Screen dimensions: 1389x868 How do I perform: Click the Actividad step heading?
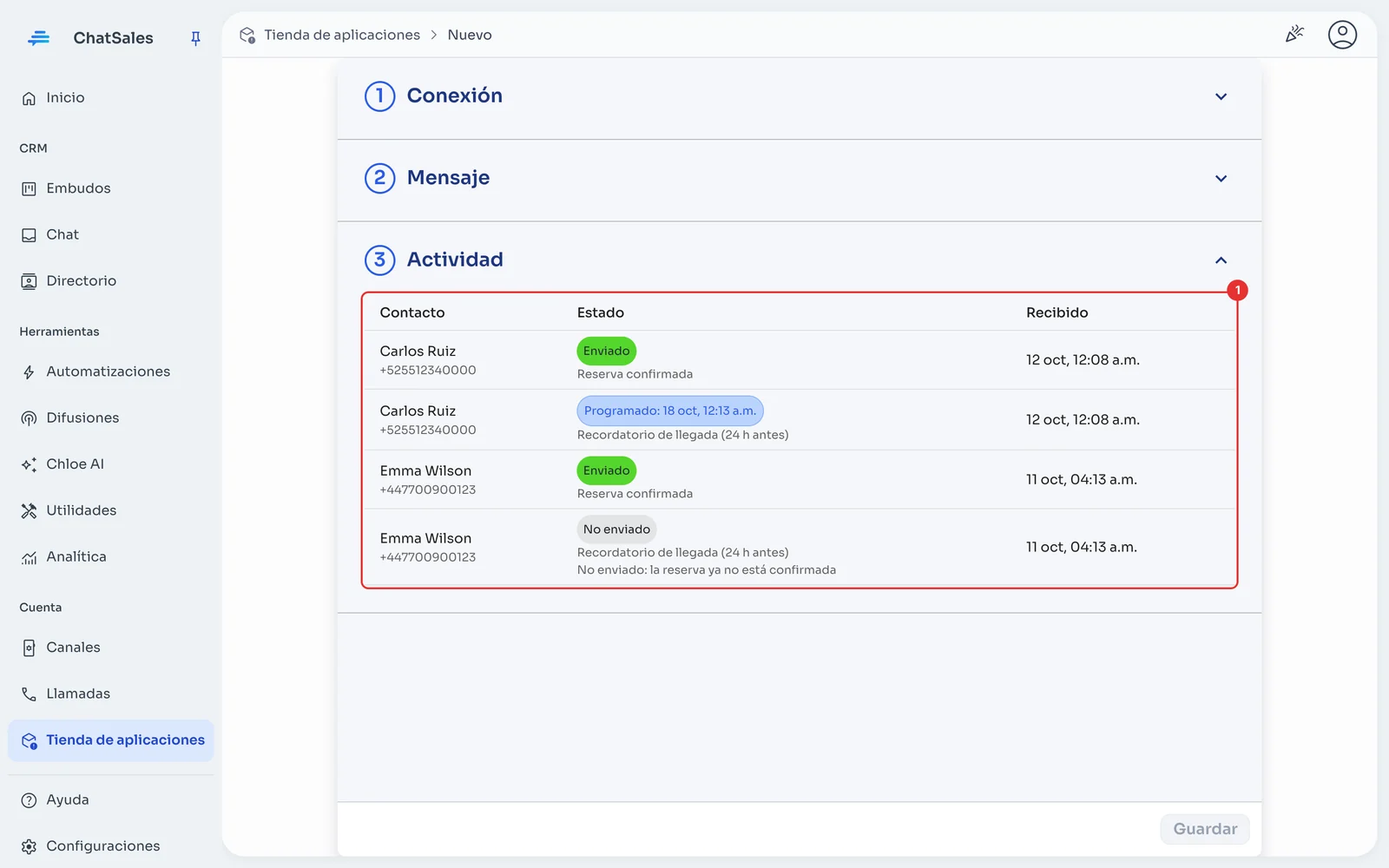pos(455,260)
